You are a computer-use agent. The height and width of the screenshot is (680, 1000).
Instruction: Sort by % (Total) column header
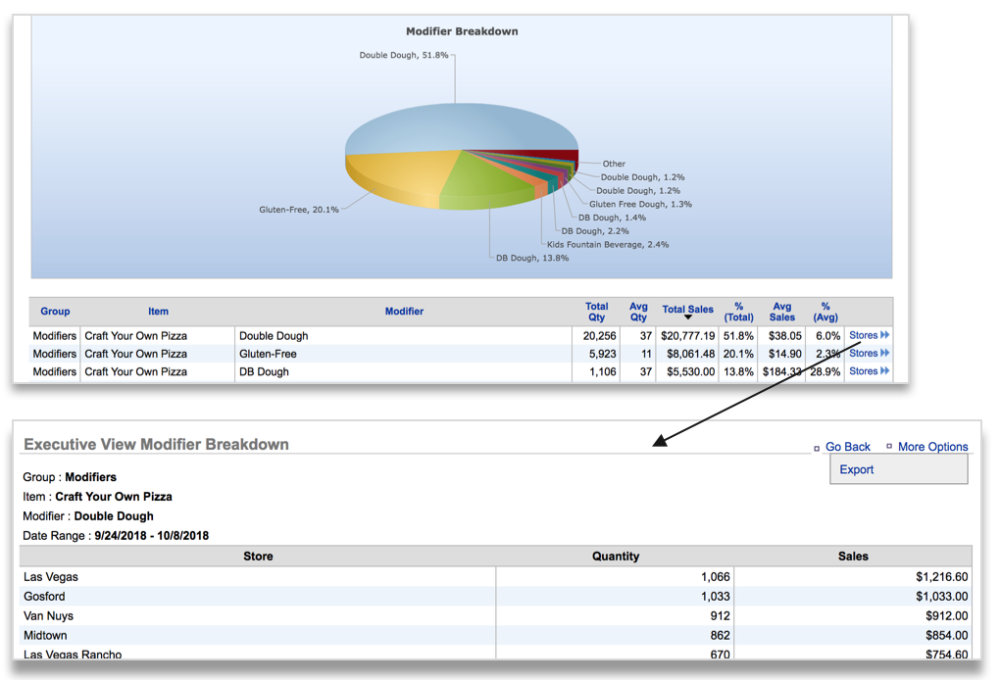tap(739, 311)
